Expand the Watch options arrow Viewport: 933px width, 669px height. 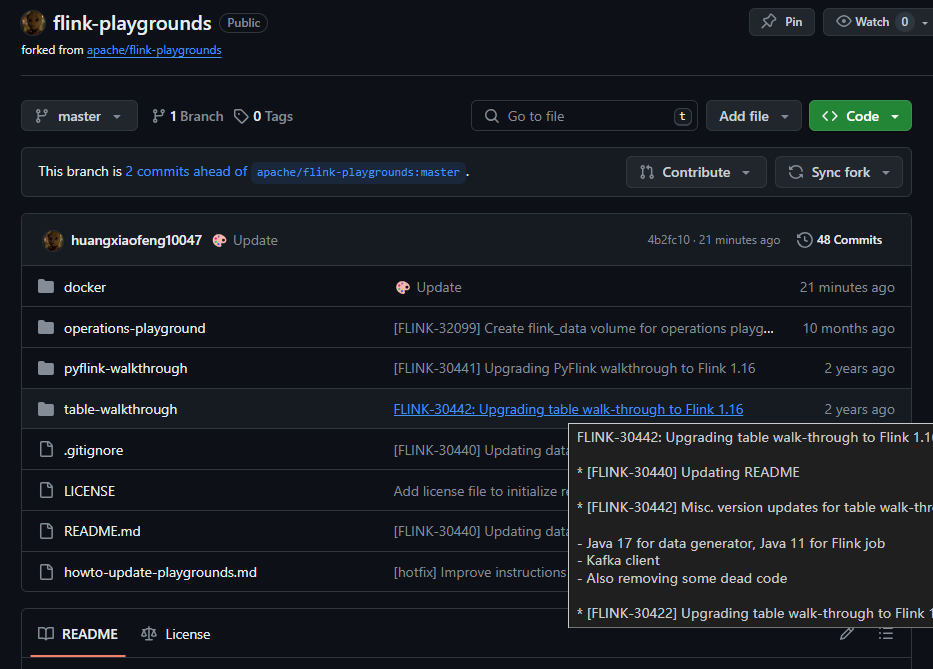pos(925,22)
